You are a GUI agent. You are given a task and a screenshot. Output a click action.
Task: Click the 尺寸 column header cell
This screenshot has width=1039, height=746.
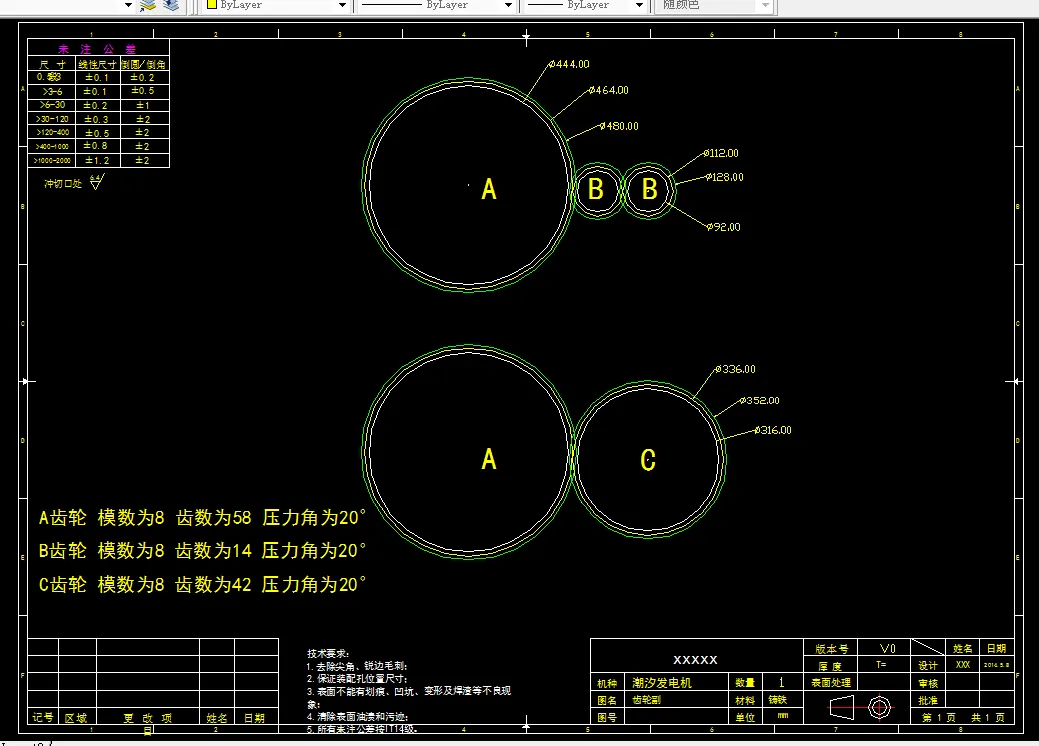[52, 64]
